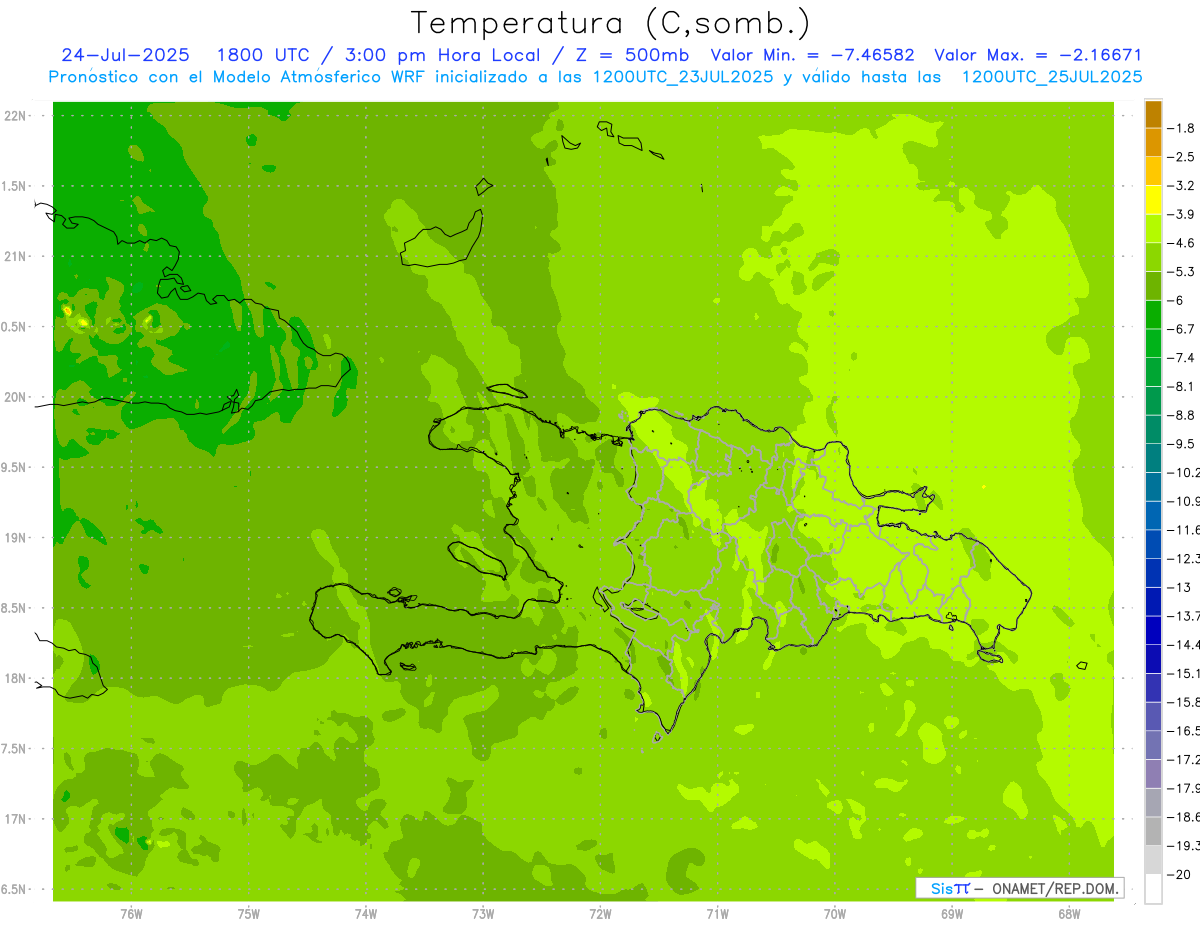Click the -2.5 colorbar value
The height and width of the screenshot is (927, 1200).
(x=1182, y=157)
